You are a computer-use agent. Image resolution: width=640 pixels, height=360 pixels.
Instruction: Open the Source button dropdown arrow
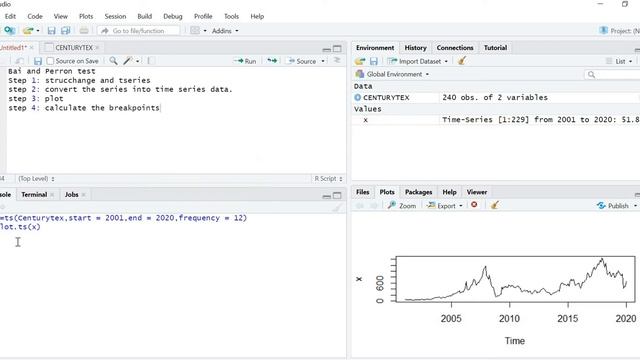(x=323, y=61)
